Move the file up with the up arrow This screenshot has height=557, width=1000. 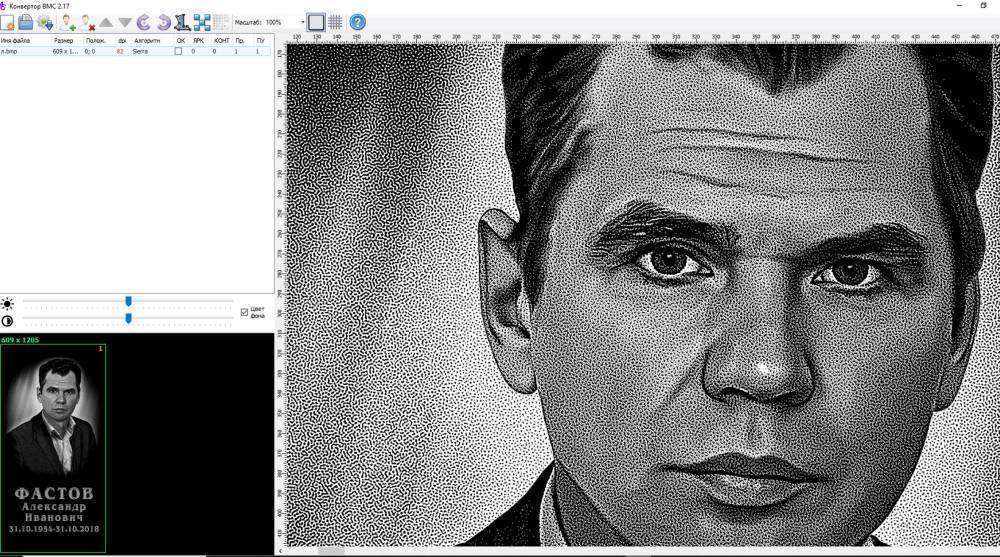point(106,22)
